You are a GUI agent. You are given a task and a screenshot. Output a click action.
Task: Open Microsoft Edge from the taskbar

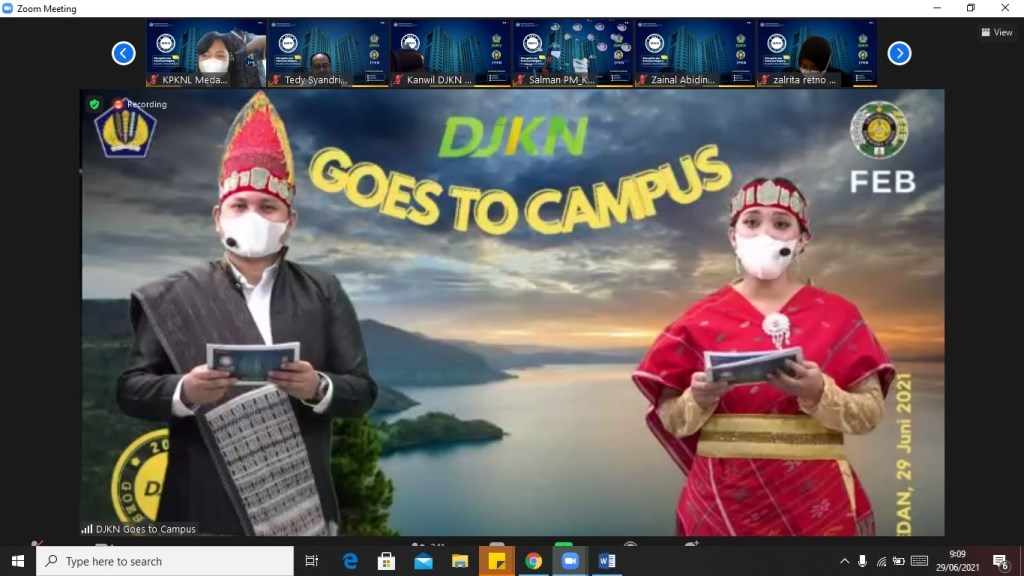tap(348, 561)
